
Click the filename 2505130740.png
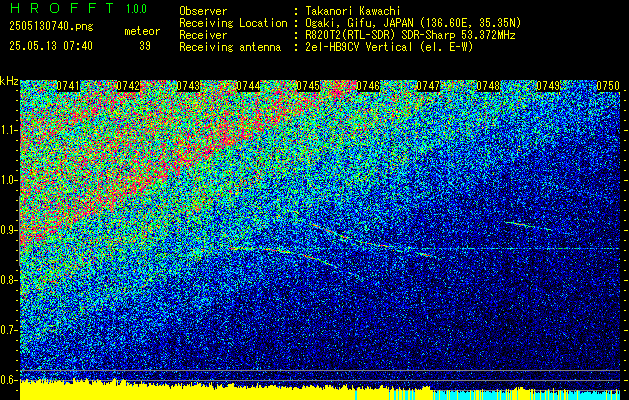point(51,27)
